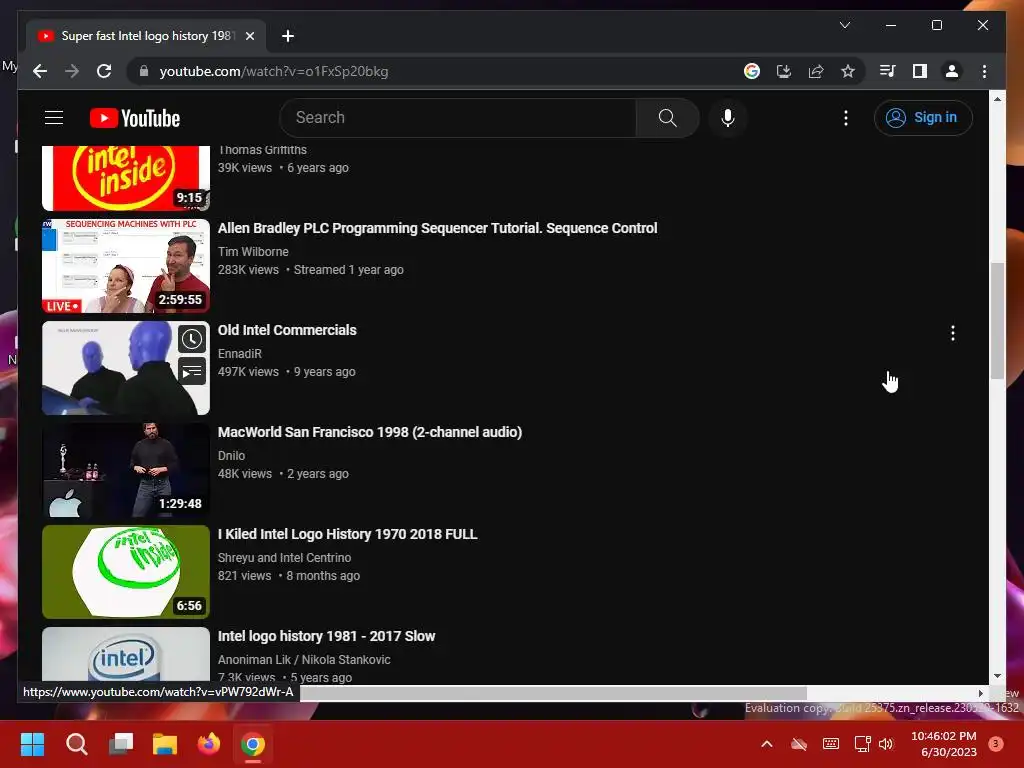Open Allen Bradley PLC Programming Sequencer Tutorial title
Viewport: 1024px width, 768px height.
pos(437,228)
